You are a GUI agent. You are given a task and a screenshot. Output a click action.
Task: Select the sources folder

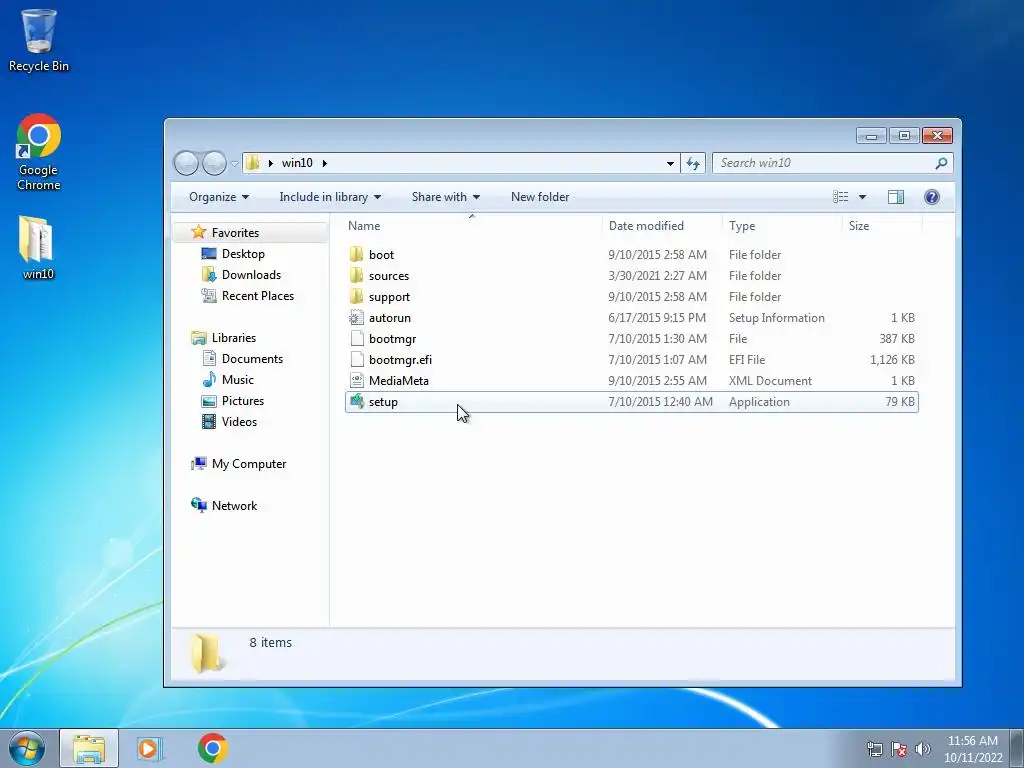[x=631, y=276]
